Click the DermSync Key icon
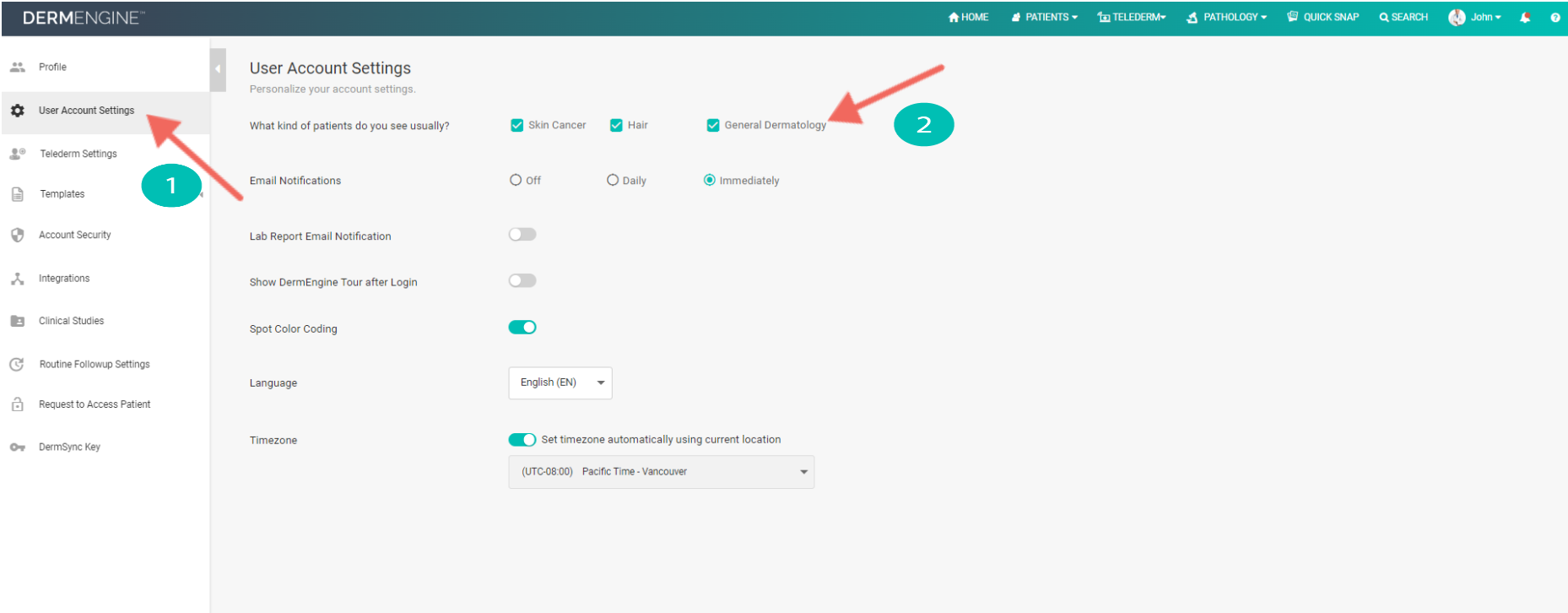 point(17,448)
